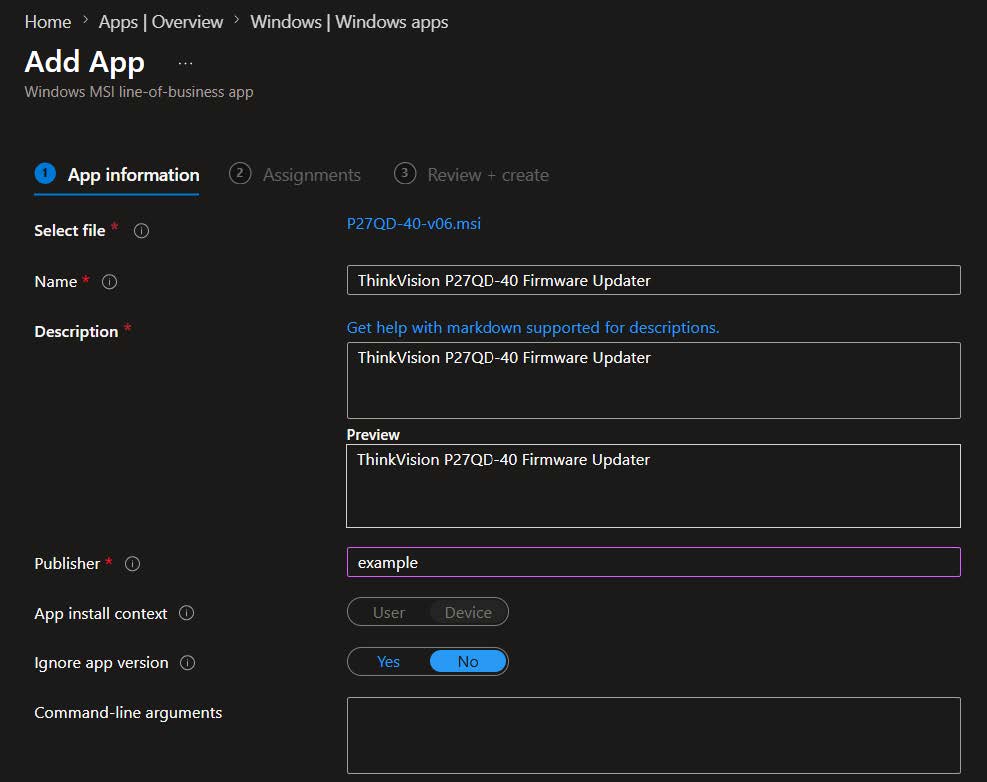The height and width of the screenshot is (782, 987).
Task: Open markdown help link for descriptions
Action: (533, 327)
